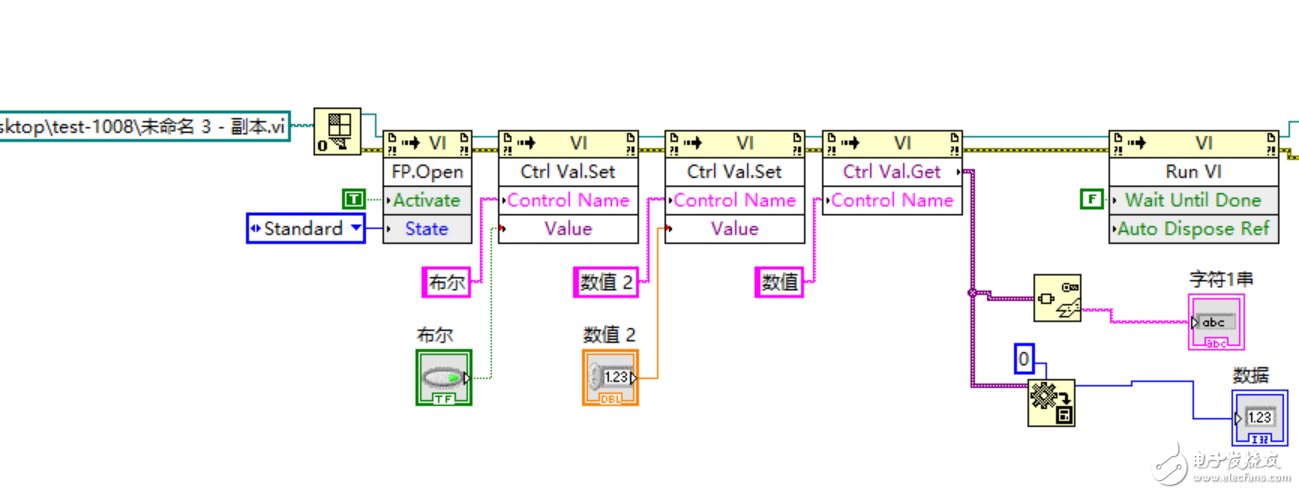Select the VI file path constant
The width and height of the screenshot is (1299, 494).
[x=145, y=127]
